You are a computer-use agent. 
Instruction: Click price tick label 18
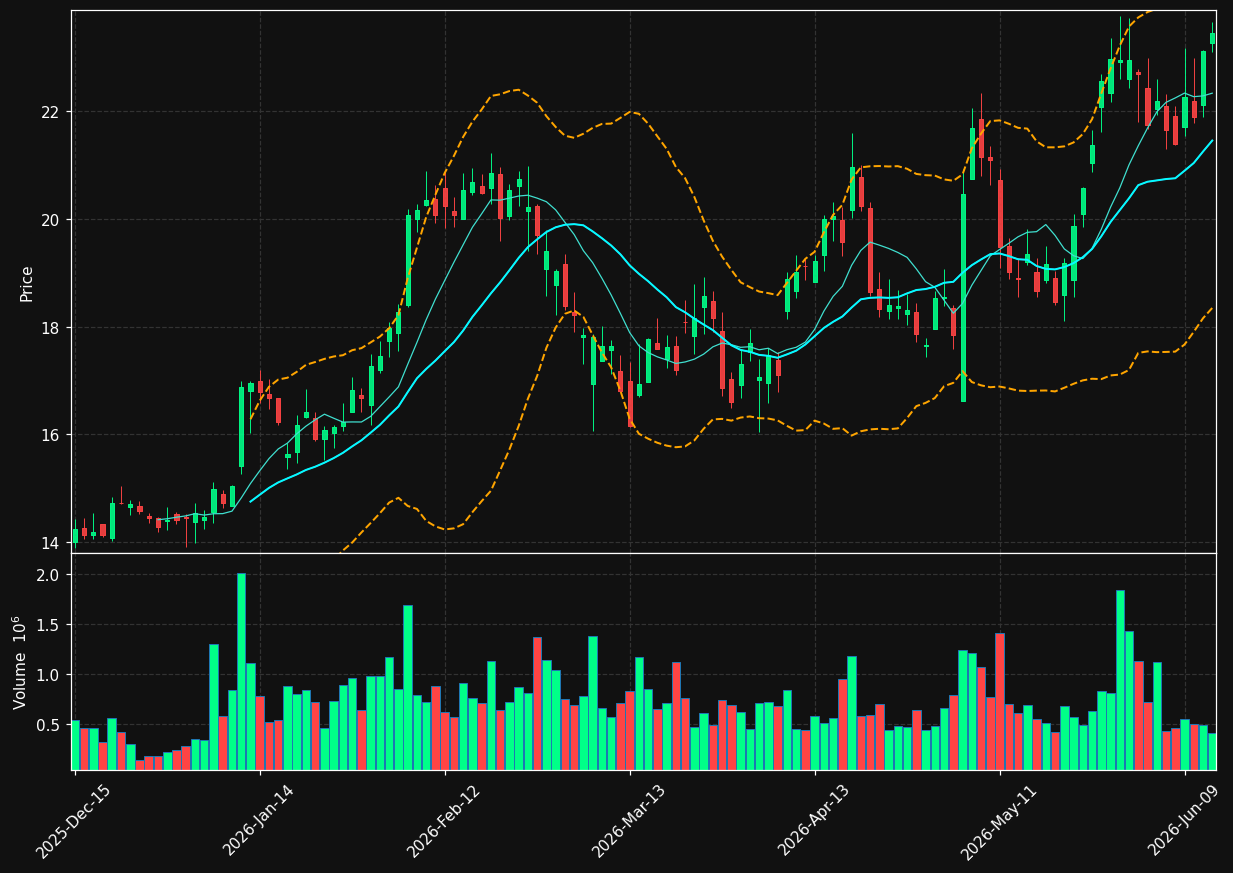pyautogui.click(x=50, y=328)
